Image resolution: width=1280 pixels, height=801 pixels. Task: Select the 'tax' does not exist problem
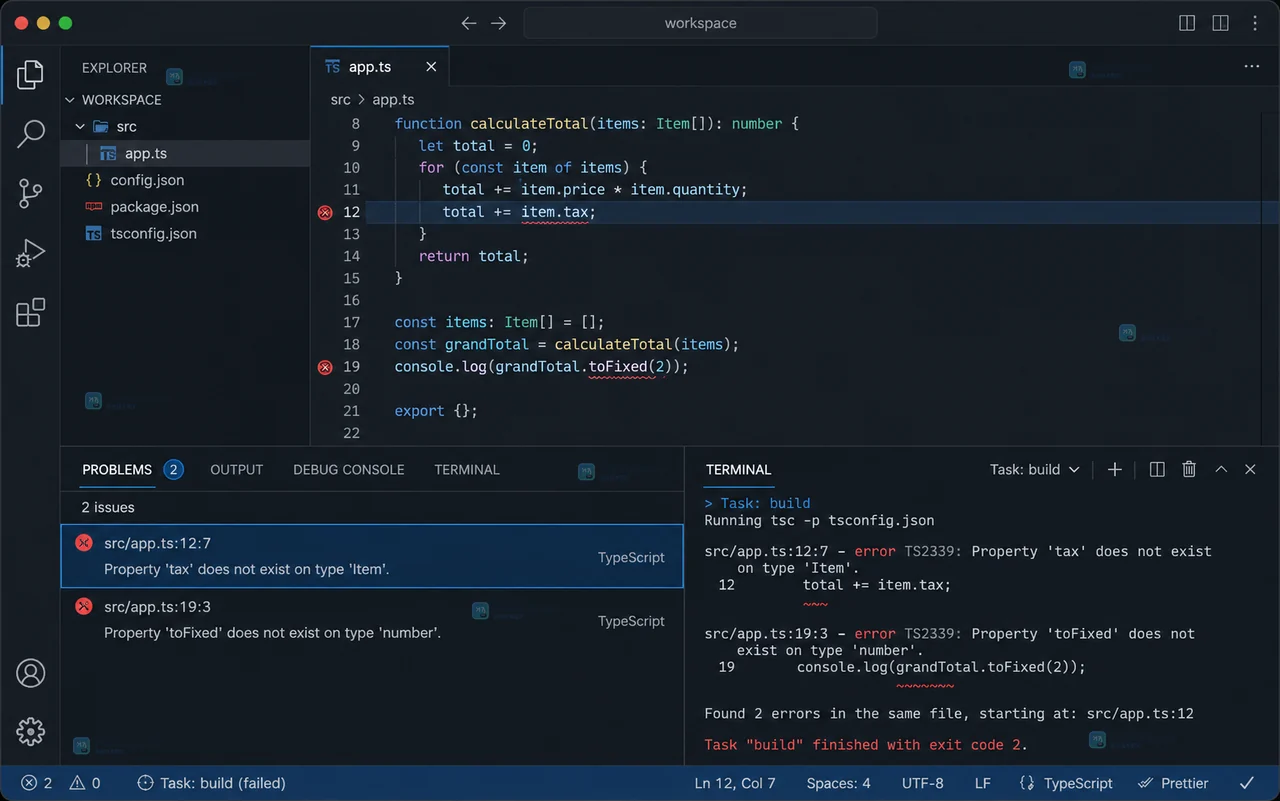[372, 557]
